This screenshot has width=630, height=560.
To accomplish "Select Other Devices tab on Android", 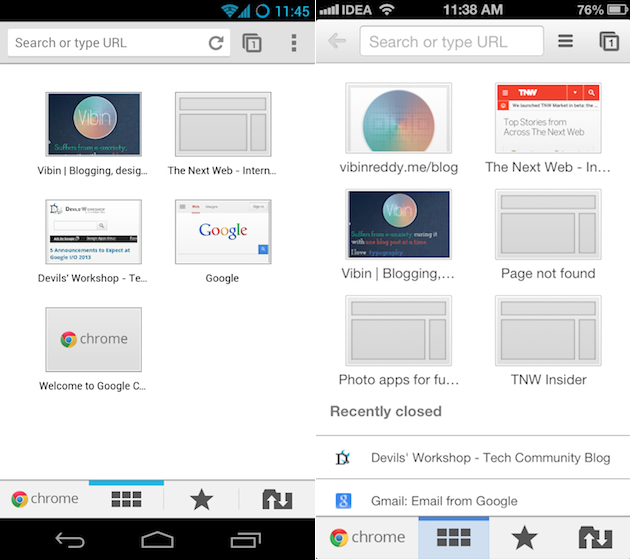I will tap(277, 499).
